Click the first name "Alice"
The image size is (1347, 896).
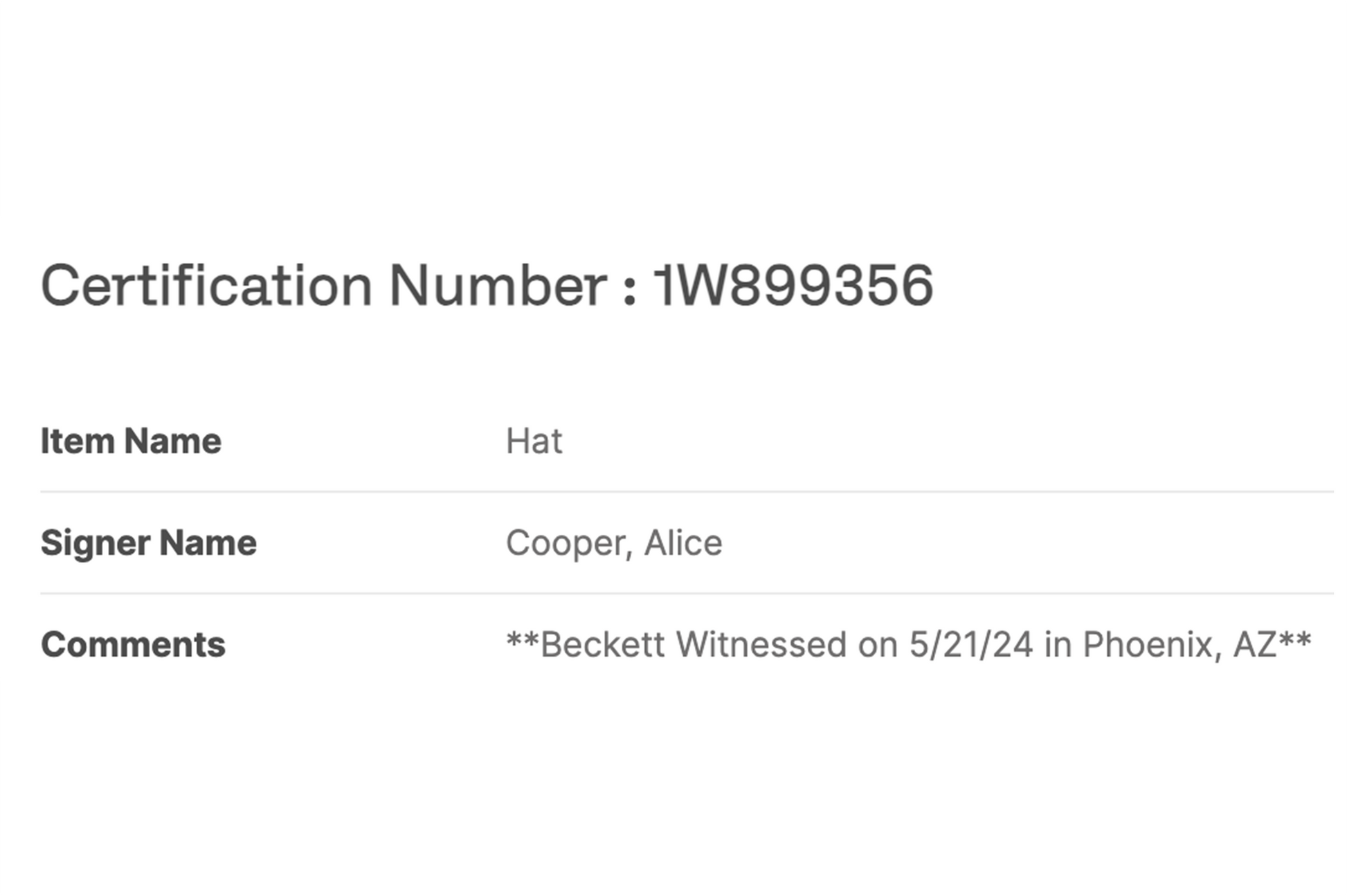683,542
